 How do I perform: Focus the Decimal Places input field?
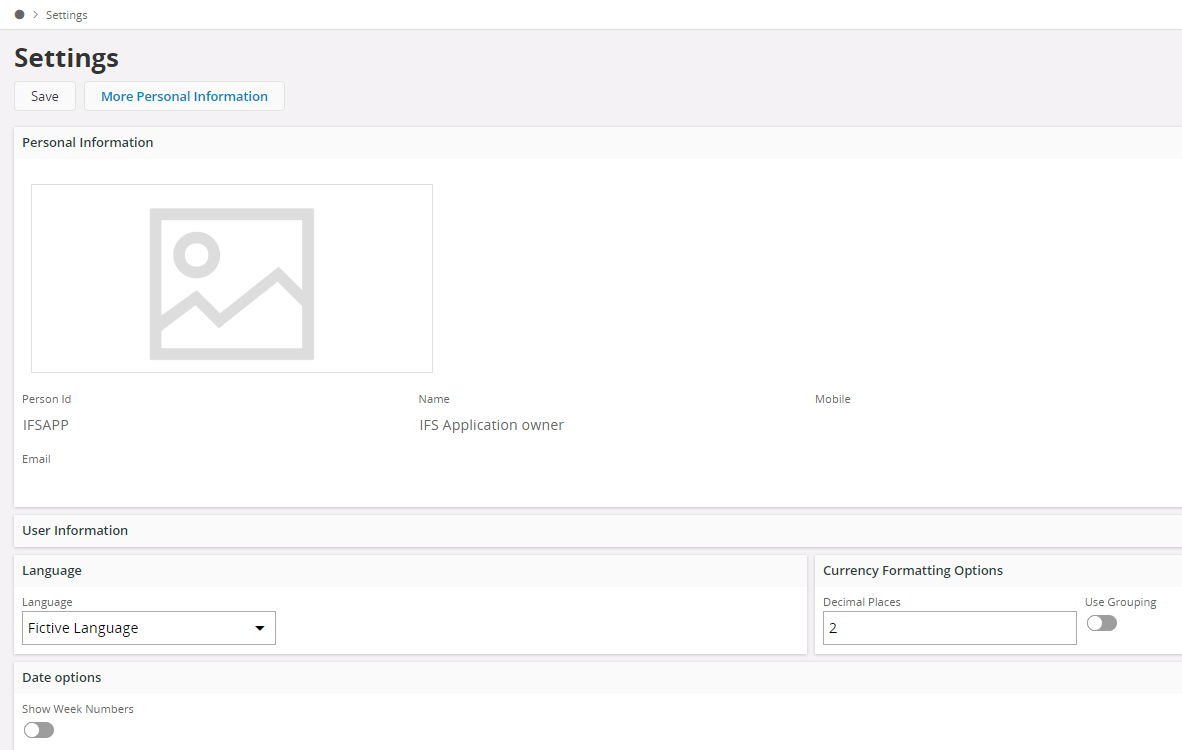(949, 628)
